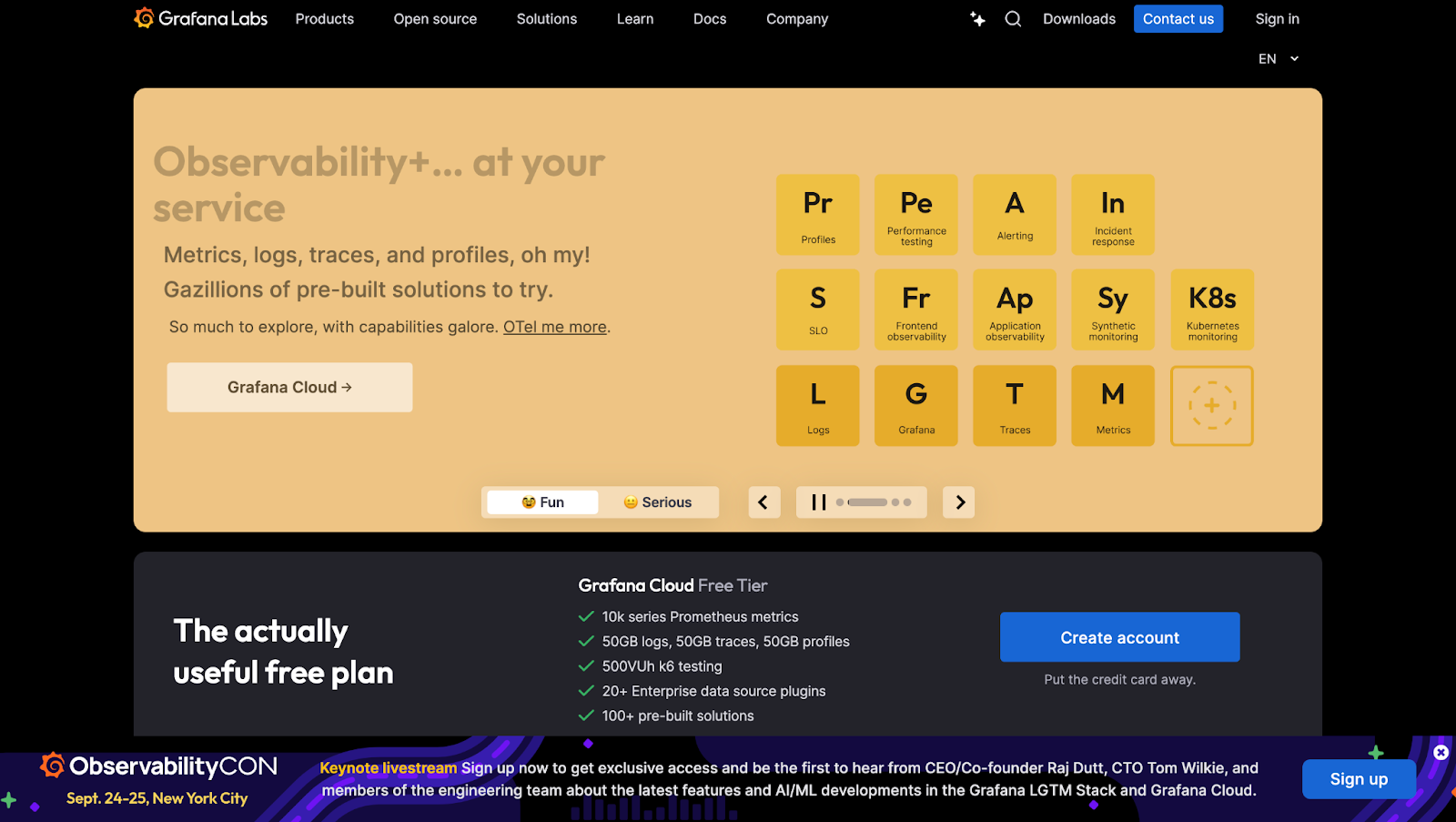The height and width of the screenshot is (822, 1456).
Task: Click the Contact us button
Action: pyautogui.click(x=1178, y=19)
